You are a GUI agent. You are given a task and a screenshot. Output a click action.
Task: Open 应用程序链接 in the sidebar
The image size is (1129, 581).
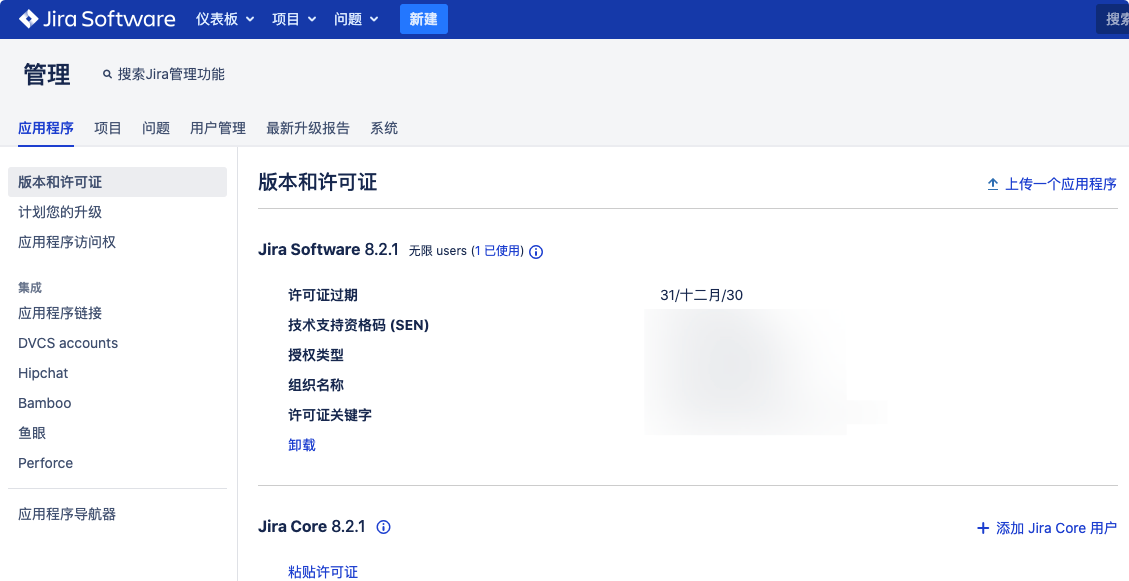coord(60,313)
